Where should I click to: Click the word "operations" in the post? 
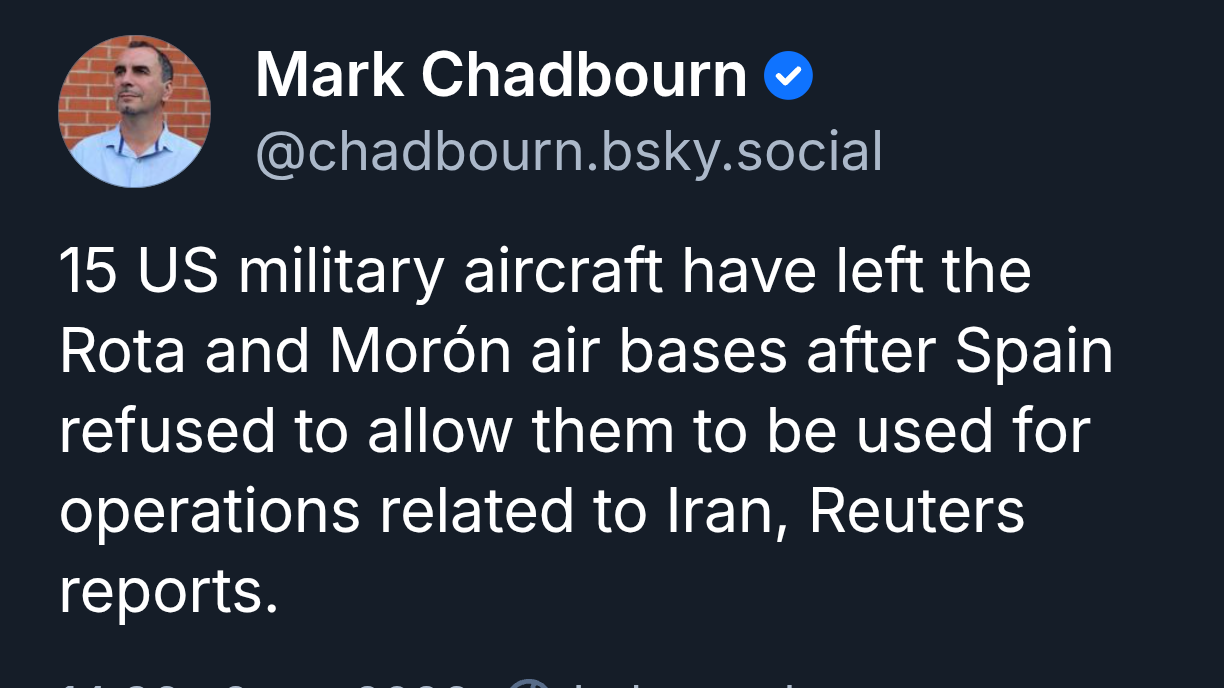(x=209, y=513)
